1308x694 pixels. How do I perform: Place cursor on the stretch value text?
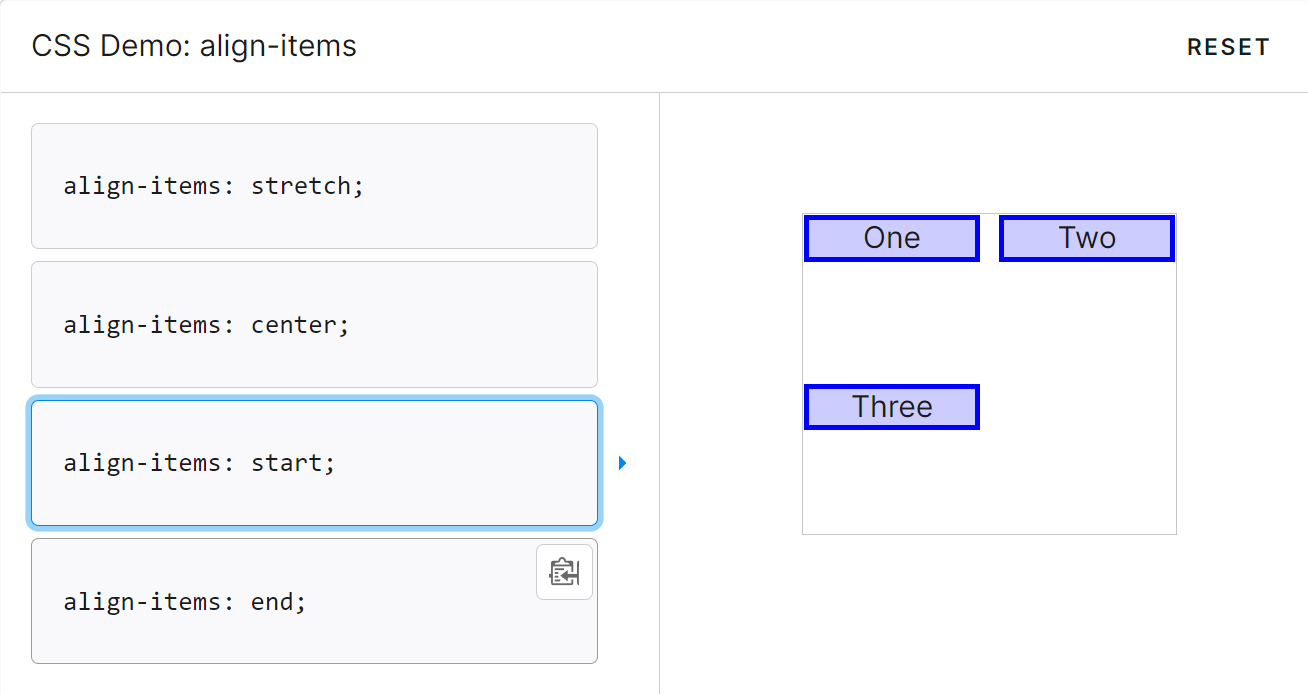(308, 186)
